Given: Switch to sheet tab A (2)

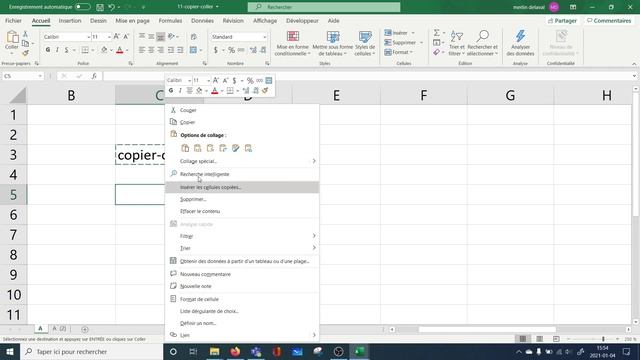Looking at the screenshot, I should pos(60,329).
